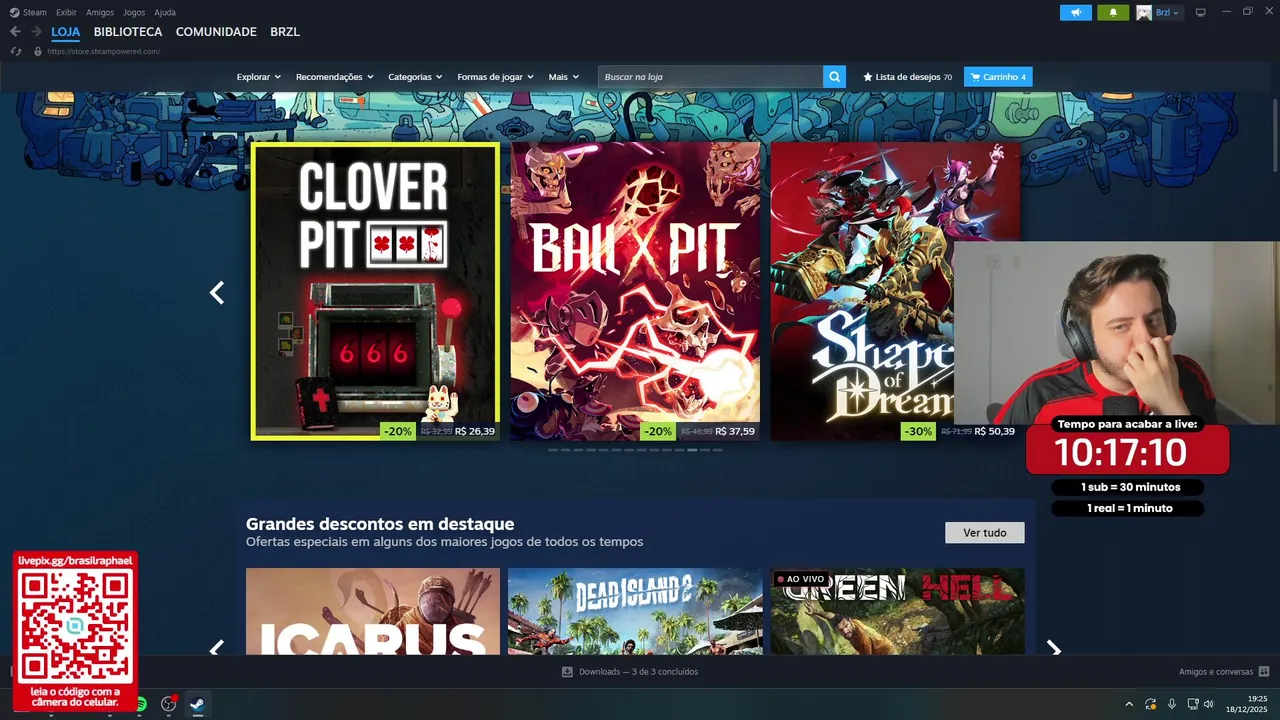The height and width of the screenshot is (720, 1280).
Task: Open the Icarus discount card
Action: pyautogui.click(x=373, y=611)
